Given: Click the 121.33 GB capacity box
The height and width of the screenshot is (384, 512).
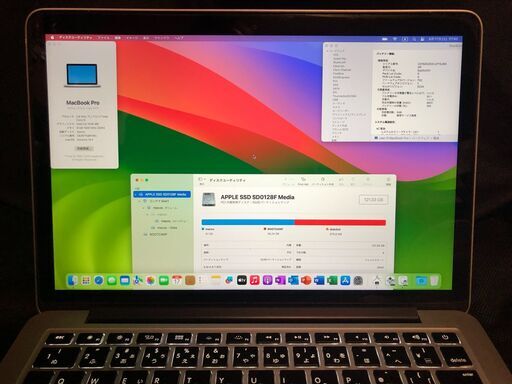Looking at the screenshot, I should [373, 199].
